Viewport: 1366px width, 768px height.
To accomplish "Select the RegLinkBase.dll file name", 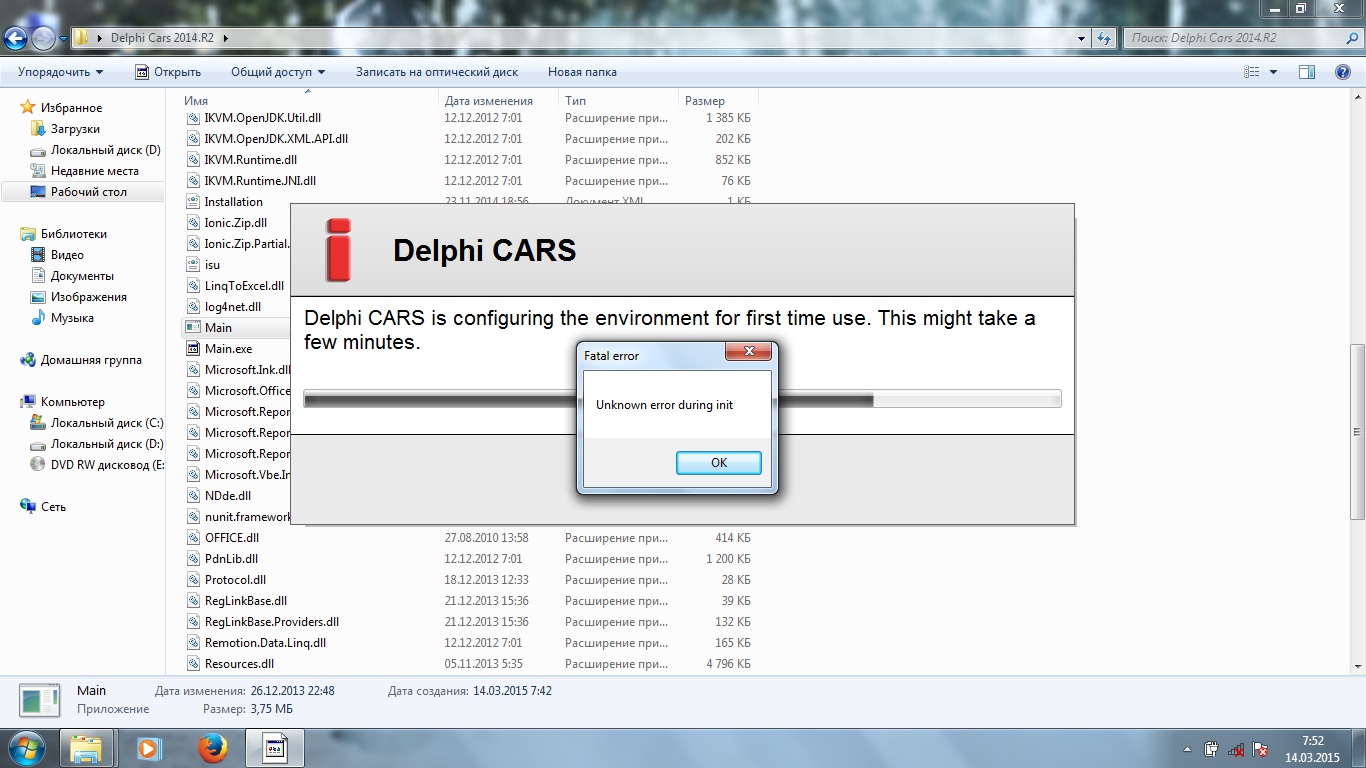I will [246, 601].
